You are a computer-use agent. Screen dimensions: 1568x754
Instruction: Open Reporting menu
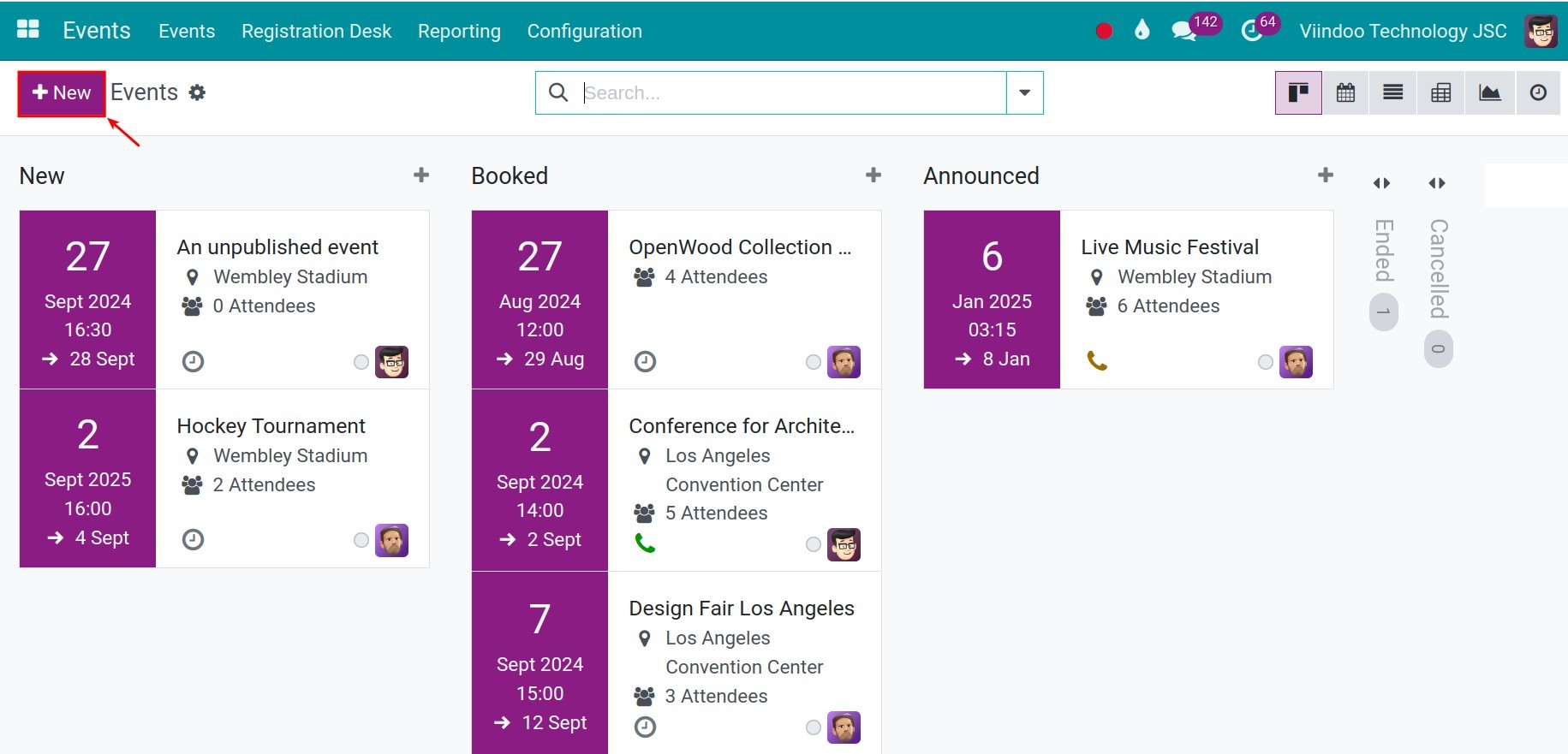(x=459, y=31)
